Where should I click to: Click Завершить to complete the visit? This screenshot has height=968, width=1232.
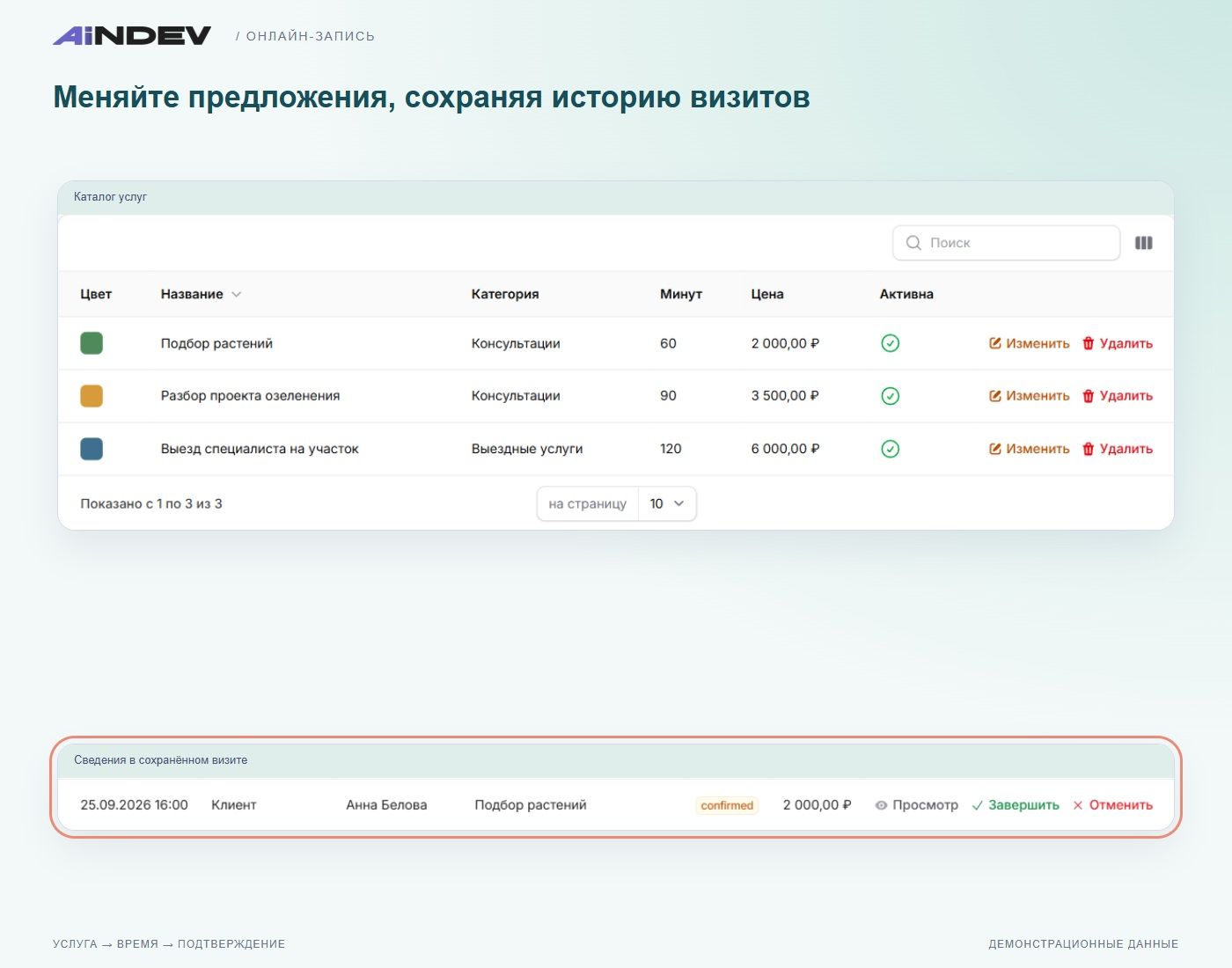click(x=1015, y=805)
